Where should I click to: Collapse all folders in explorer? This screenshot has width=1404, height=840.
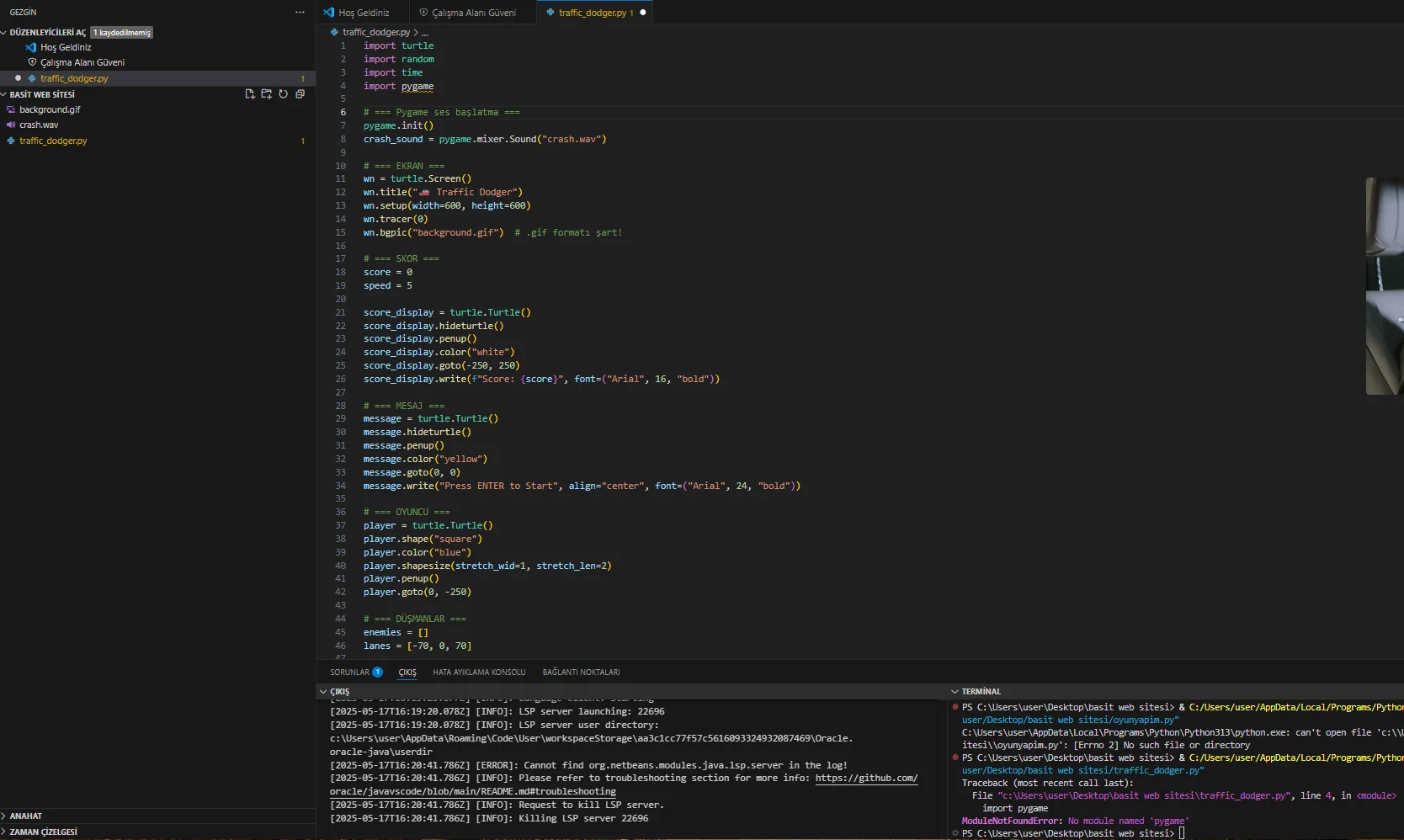[300, 94]
